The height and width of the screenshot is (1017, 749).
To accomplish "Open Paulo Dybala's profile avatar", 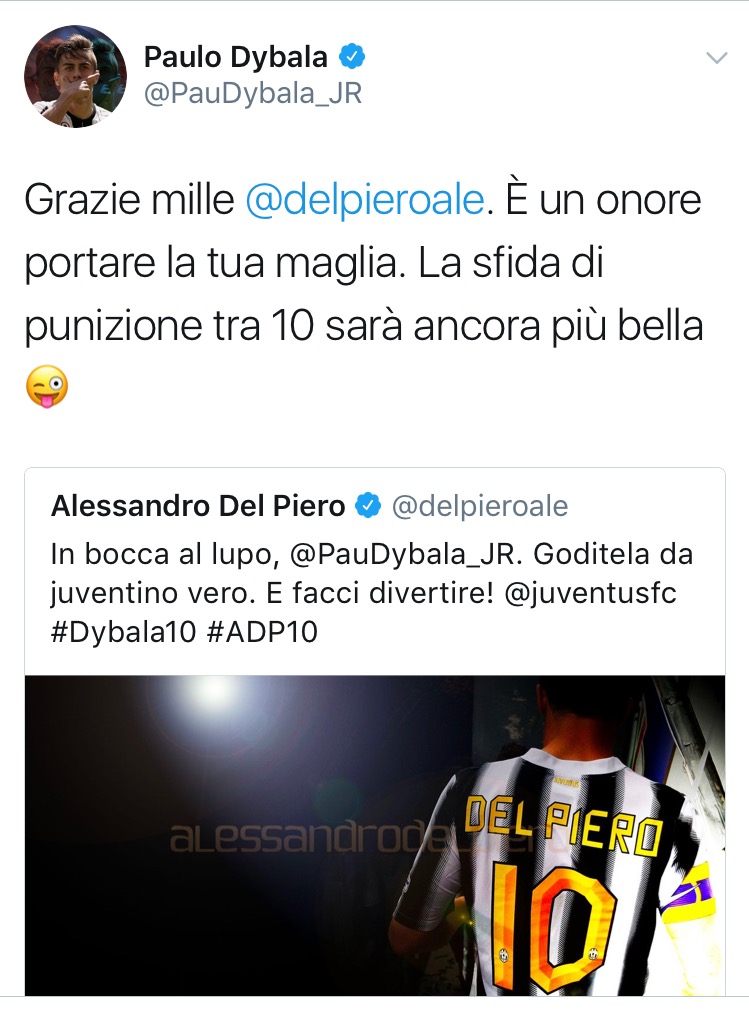I will [x=75, y=77].
